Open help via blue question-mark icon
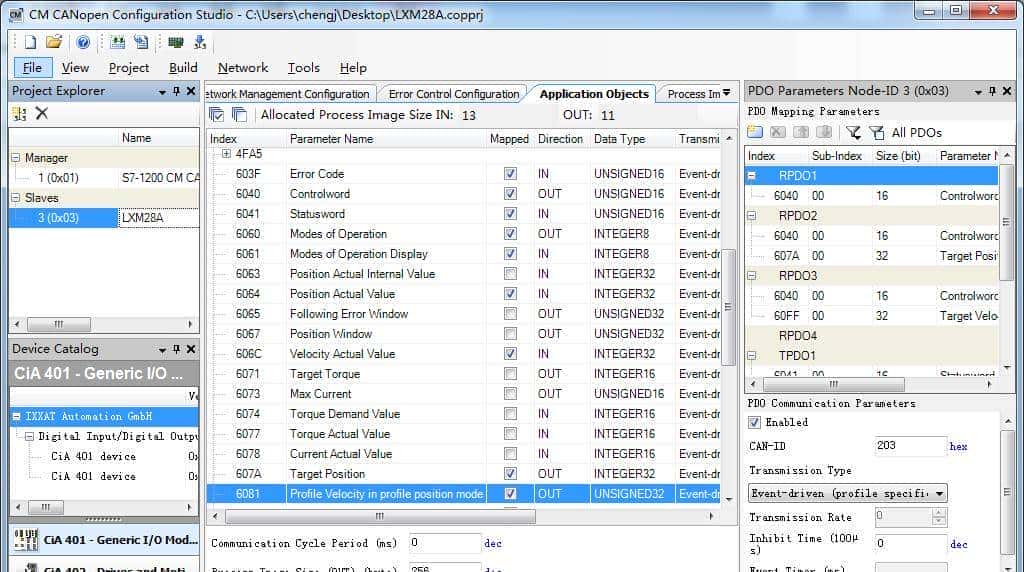This screenshot has height=572, width=1024. pos(84,42)
